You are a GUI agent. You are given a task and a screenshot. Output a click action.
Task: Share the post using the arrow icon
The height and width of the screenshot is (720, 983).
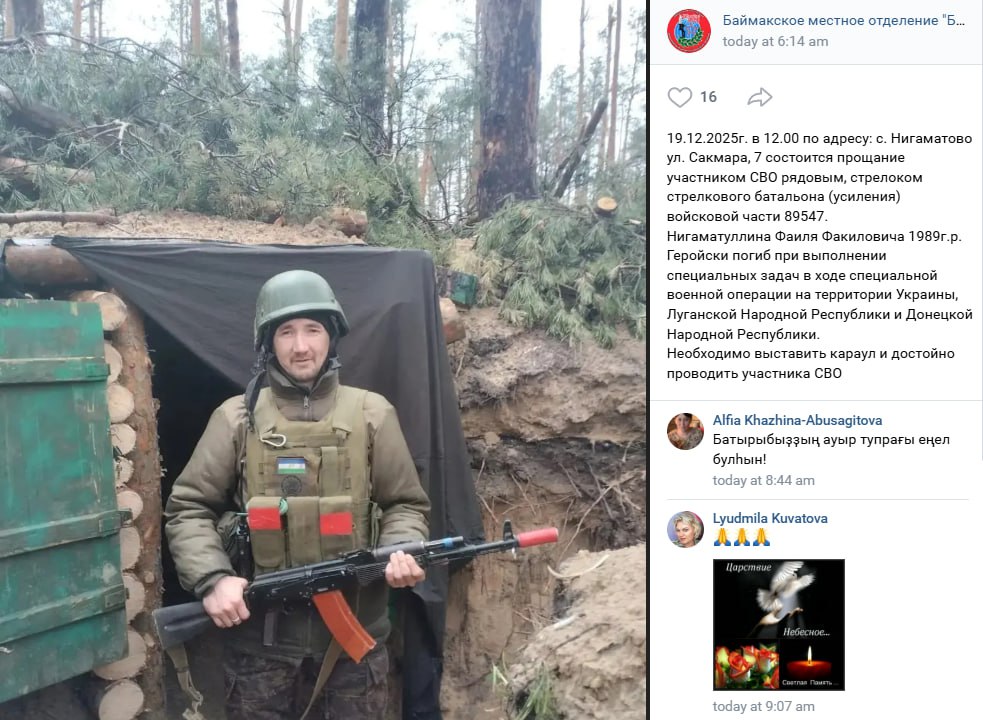point(760,97)
